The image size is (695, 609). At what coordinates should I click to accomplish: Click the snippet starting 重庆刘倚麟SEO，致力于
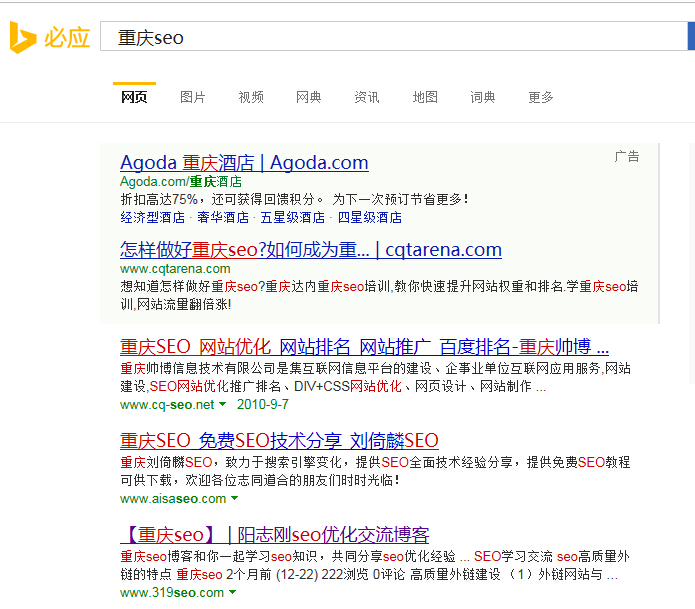click(x=375, y=472)
